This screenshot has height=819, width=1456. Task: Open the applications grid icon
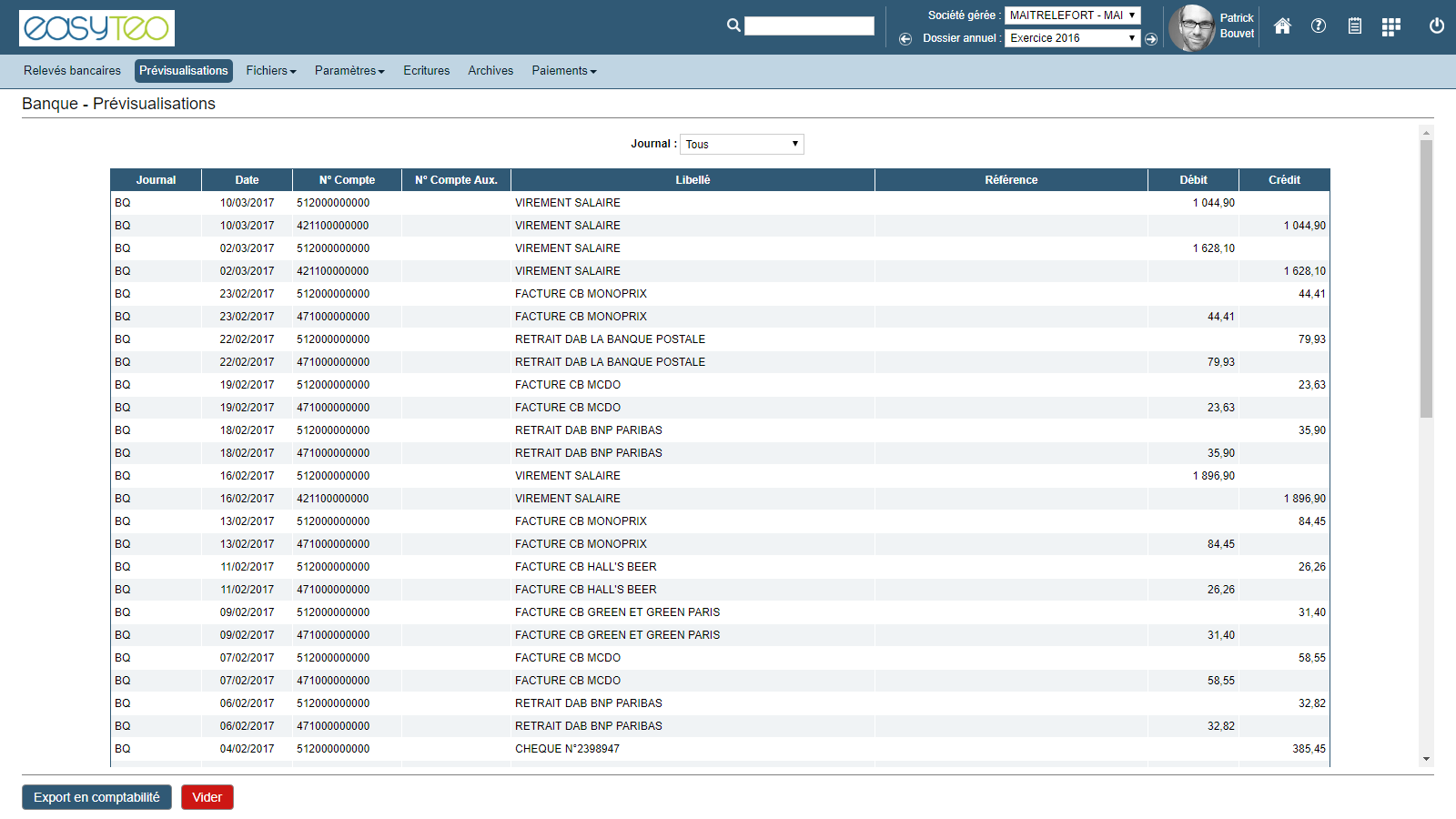pyautogui.click(x=1390, y=27)
